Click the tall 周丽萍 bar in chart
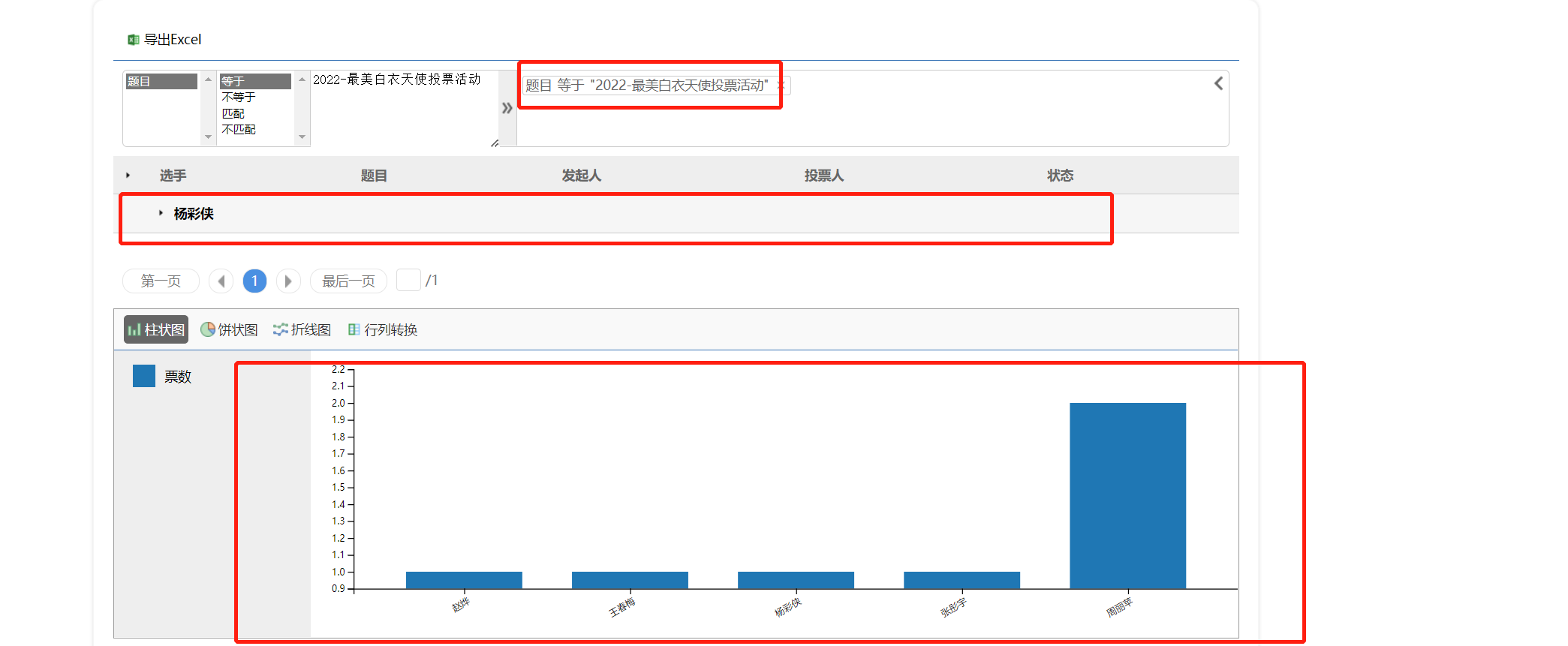Image resolution: width=1568 pixels, height=646 pixels. [x=1127, y=496]
